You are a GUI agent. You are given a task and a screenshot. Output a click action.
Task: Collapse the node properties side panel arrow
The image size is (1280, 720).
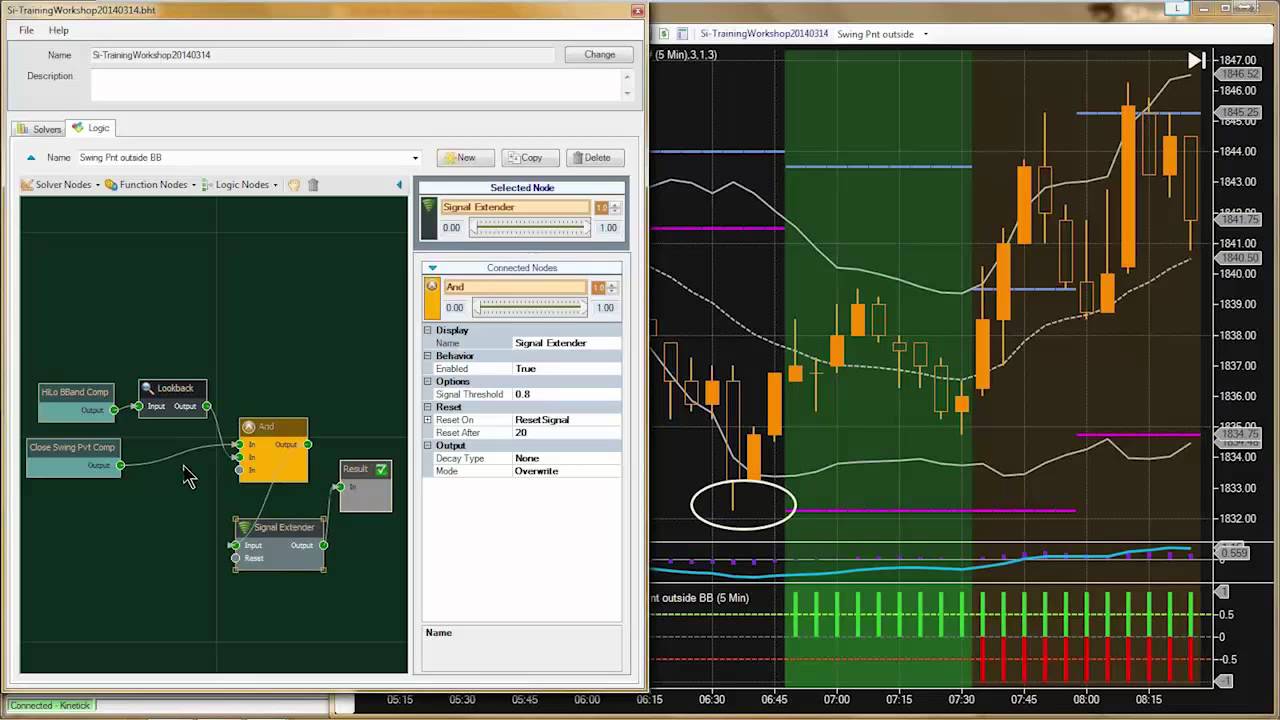click(x=399, y=184)
